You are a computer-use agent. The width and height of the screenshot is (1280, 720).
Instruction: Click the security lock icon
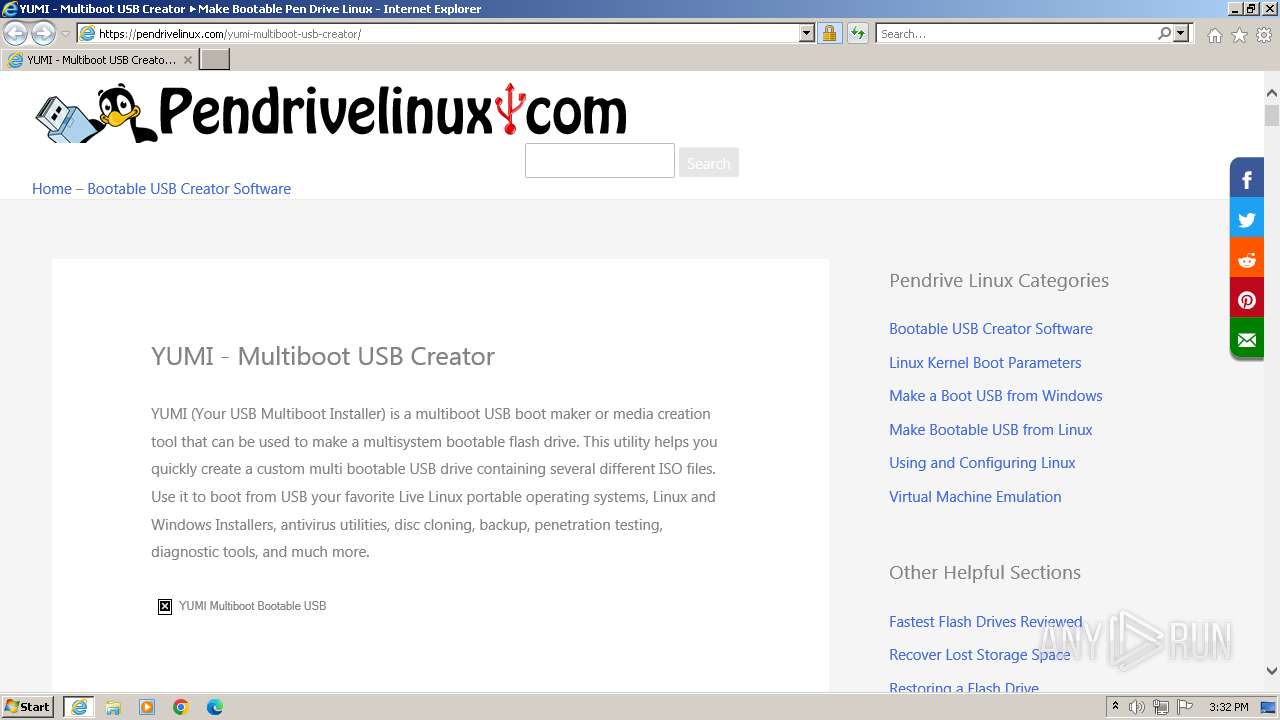pyautogui.click(x=829, y=34)
